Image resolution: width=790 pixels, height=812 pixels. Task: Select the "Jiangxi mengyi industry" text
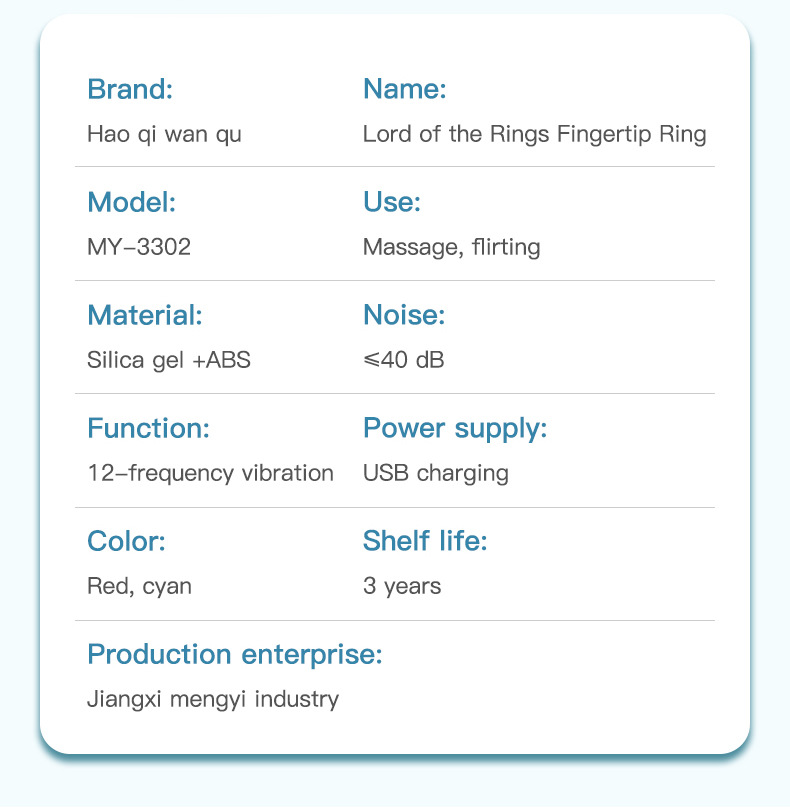213,699
